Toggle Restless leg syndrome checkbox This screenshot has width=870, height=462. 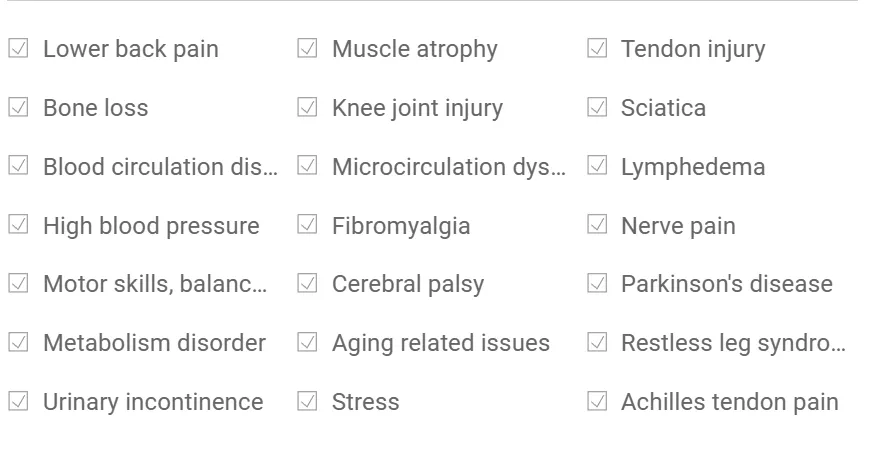597,342
